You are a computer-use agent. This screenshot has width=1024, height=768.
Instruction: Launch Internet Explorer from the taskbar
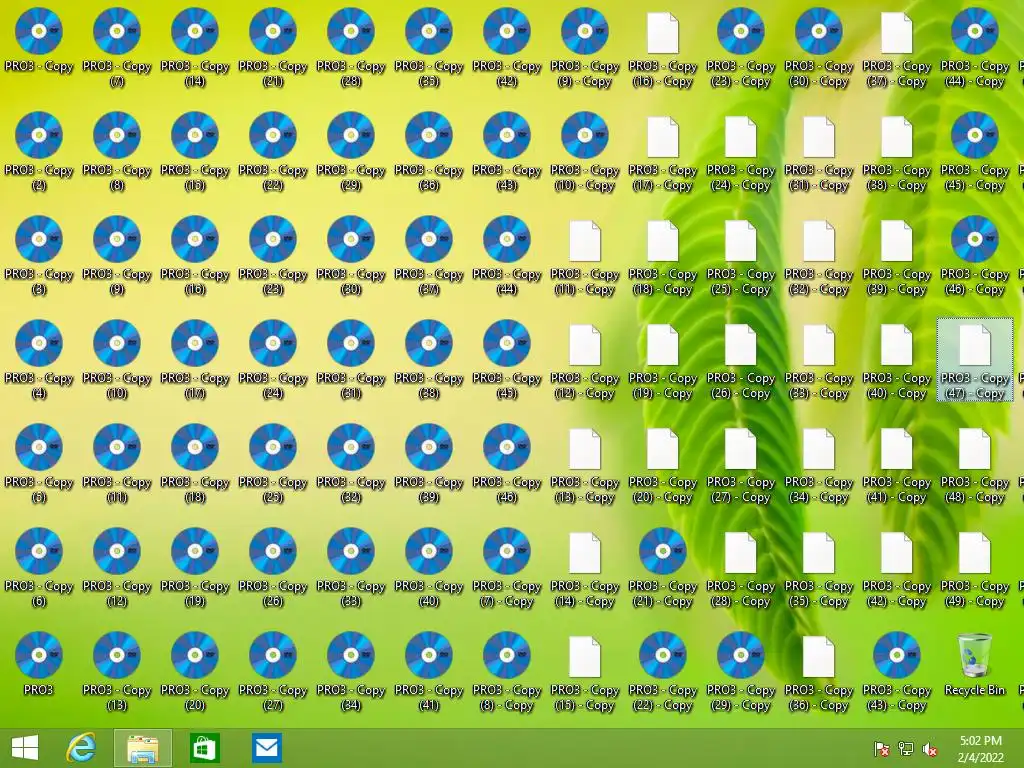pos(81,748)
